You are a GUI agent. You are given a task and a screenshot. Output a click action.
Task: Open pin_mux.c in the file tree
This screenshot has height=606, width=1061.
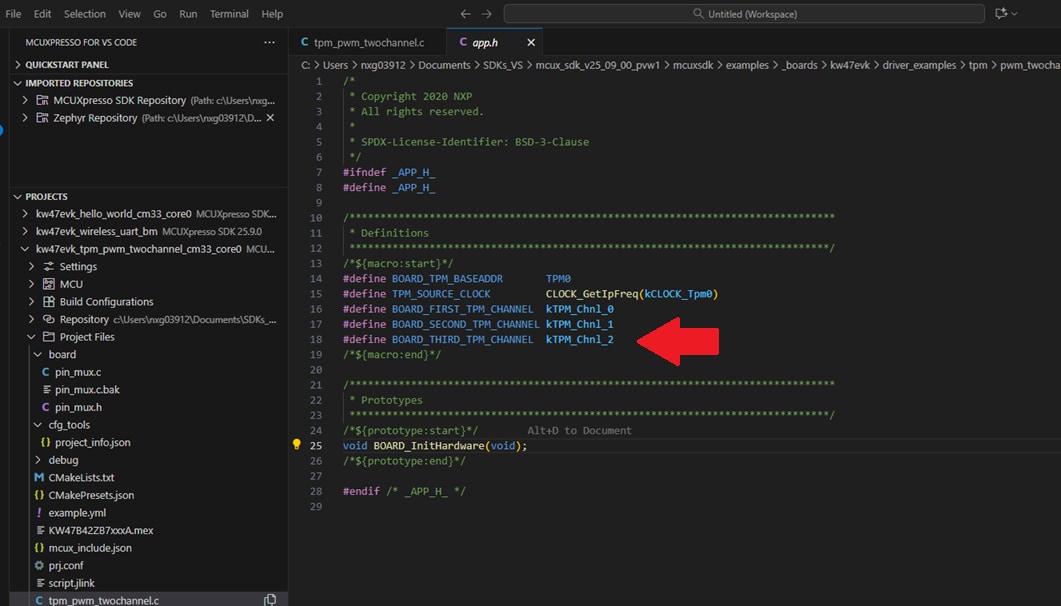click(78, 372)
